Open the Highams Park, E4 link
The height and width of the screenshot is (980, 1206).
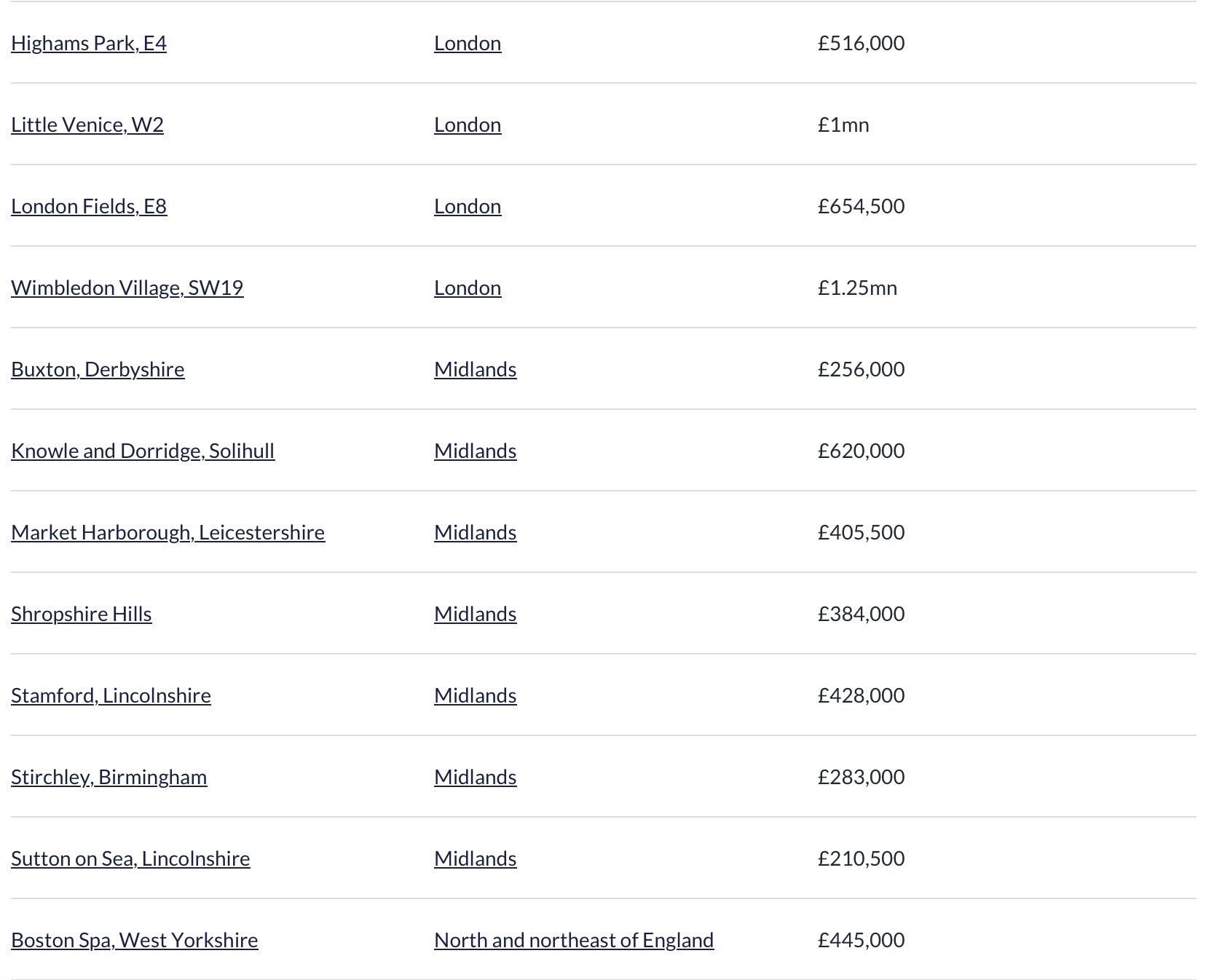tap(89, 44)
